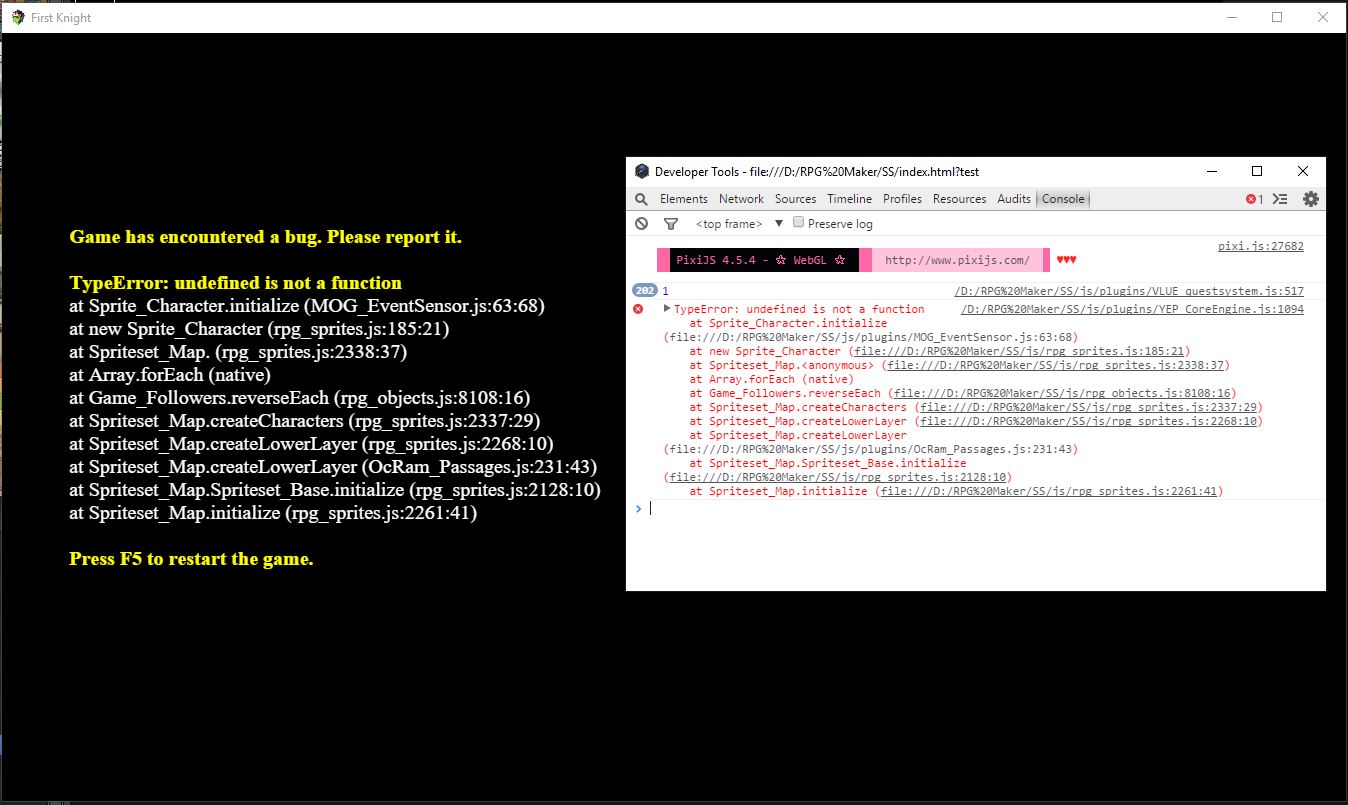Click the yellow 'Press F5 to restart the game.' text
The image size is (1348, 805).
coord(191,559)
